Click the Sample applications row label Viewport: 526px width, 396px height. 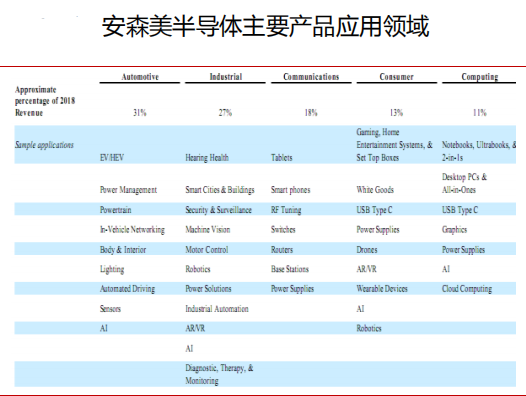(x=44, y=145)
